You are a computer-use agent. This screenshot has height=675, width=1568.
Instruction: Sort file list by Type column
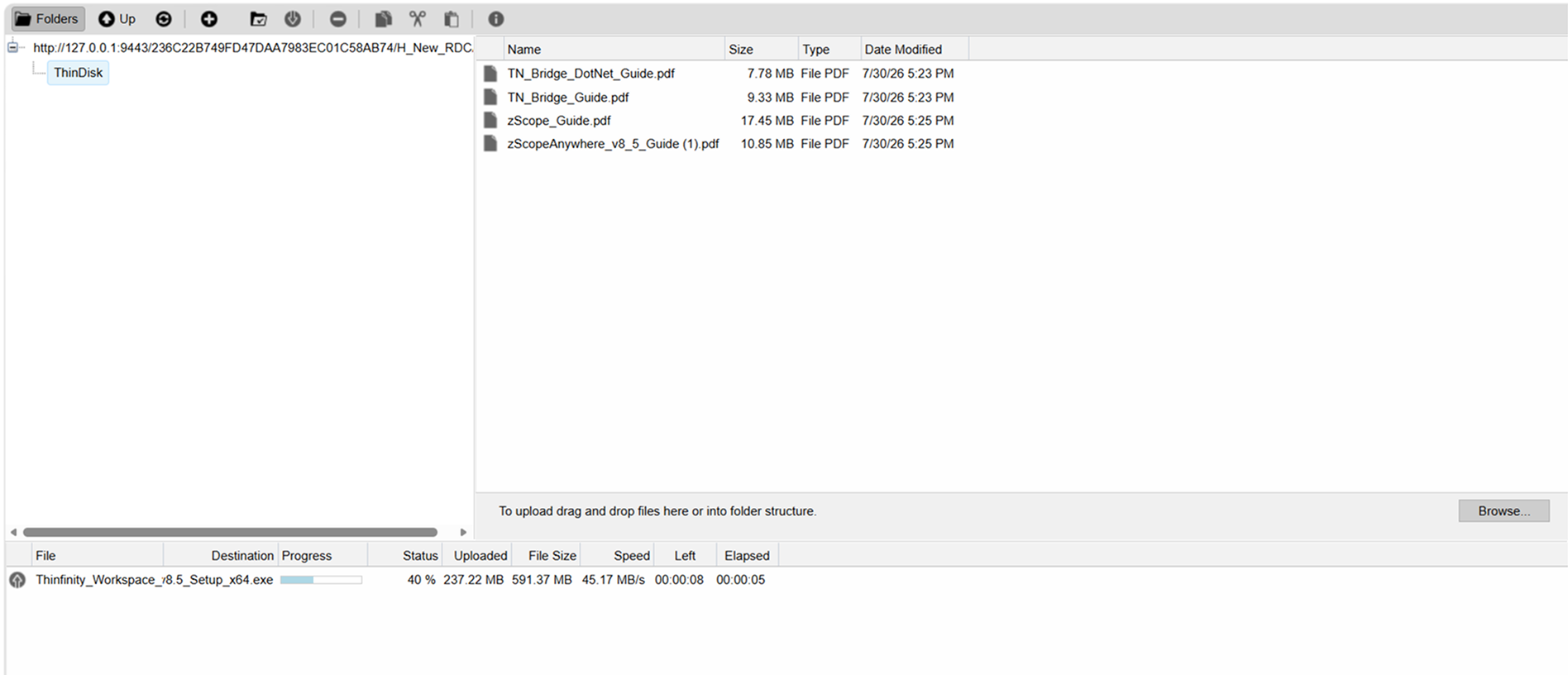click(829, 50)
